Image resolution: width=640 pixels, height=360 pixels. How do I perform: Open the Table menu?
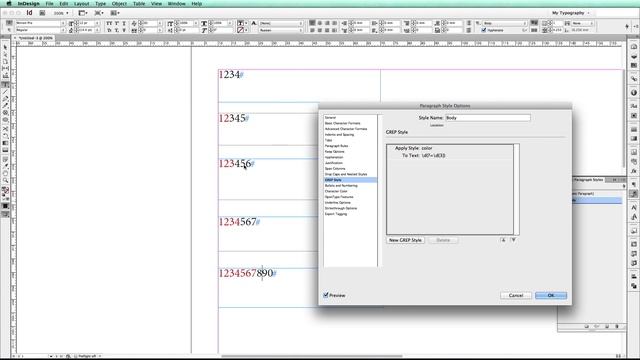pos(139,4)
